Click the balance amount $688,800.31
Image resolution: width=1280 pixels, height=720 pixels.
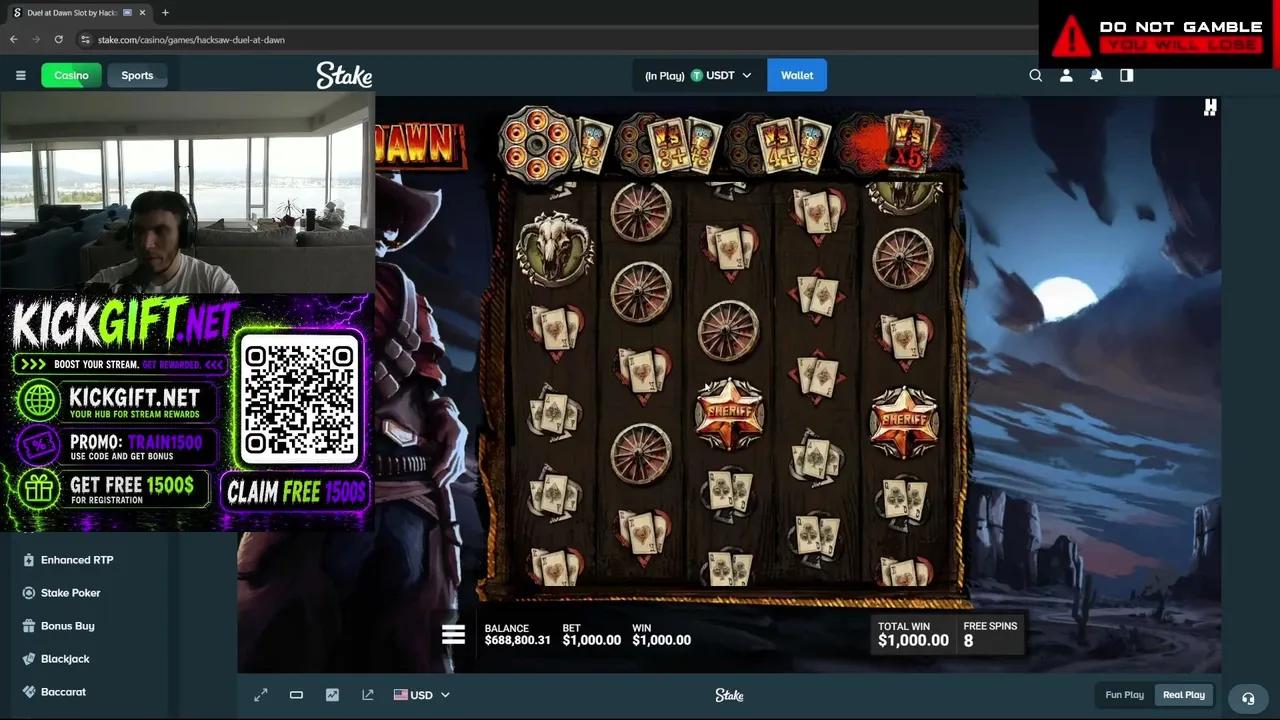tap(518, 640)
